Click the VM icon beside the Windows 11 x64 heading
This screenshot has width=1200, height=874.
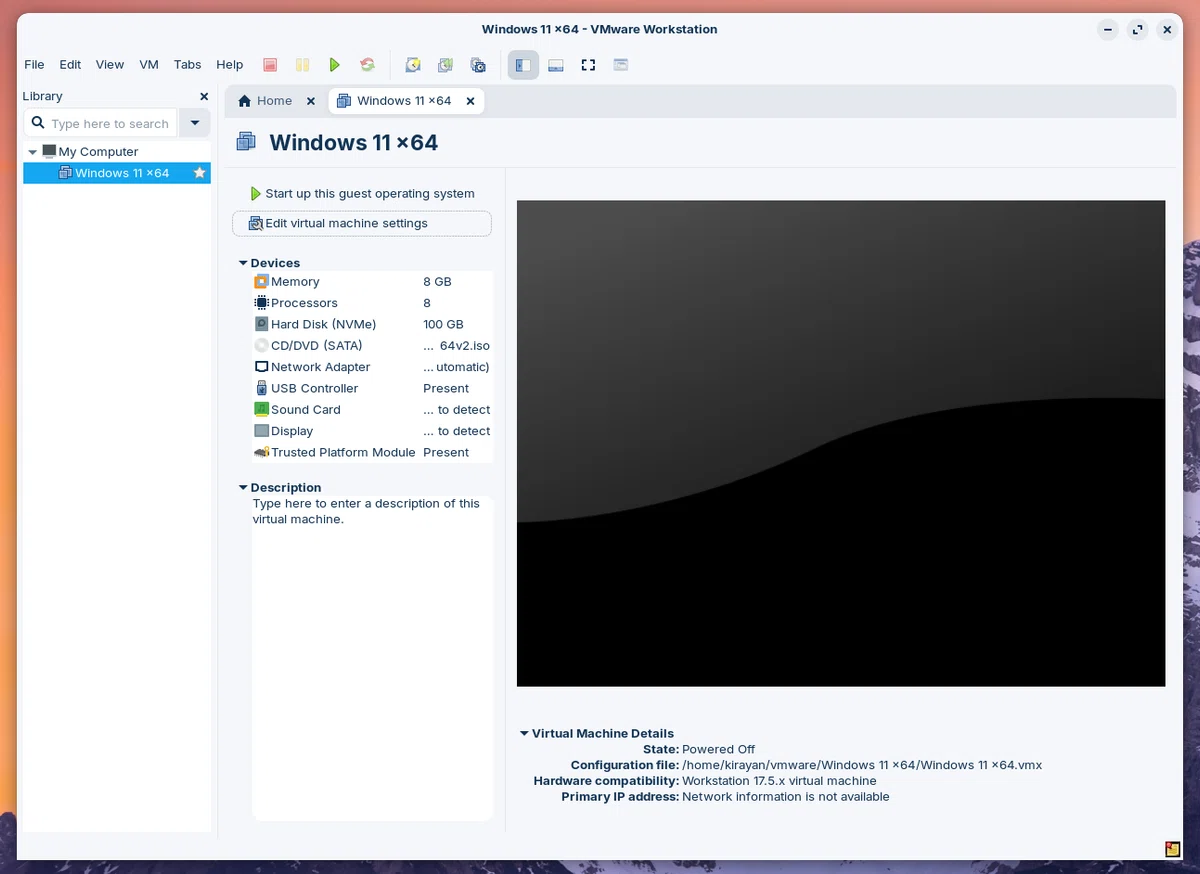click(246, 143)
